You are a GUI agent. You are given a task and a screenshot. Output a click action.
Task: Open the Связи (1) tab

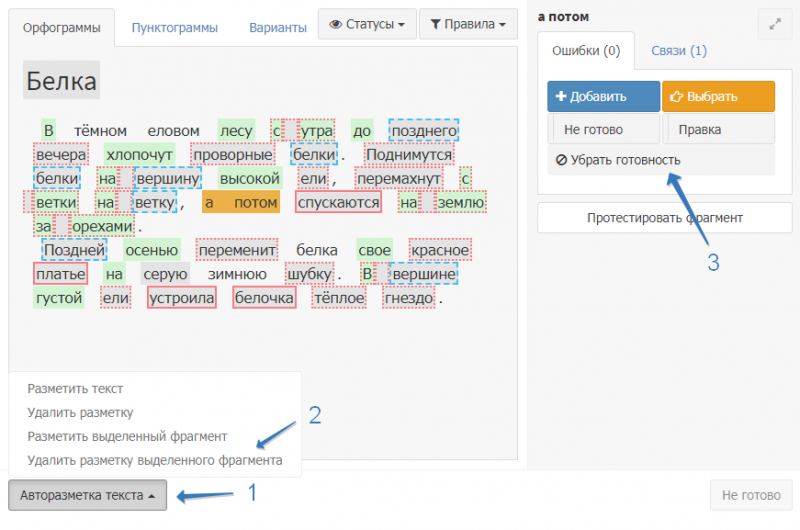pyautogui.click(x=679, y=50)
